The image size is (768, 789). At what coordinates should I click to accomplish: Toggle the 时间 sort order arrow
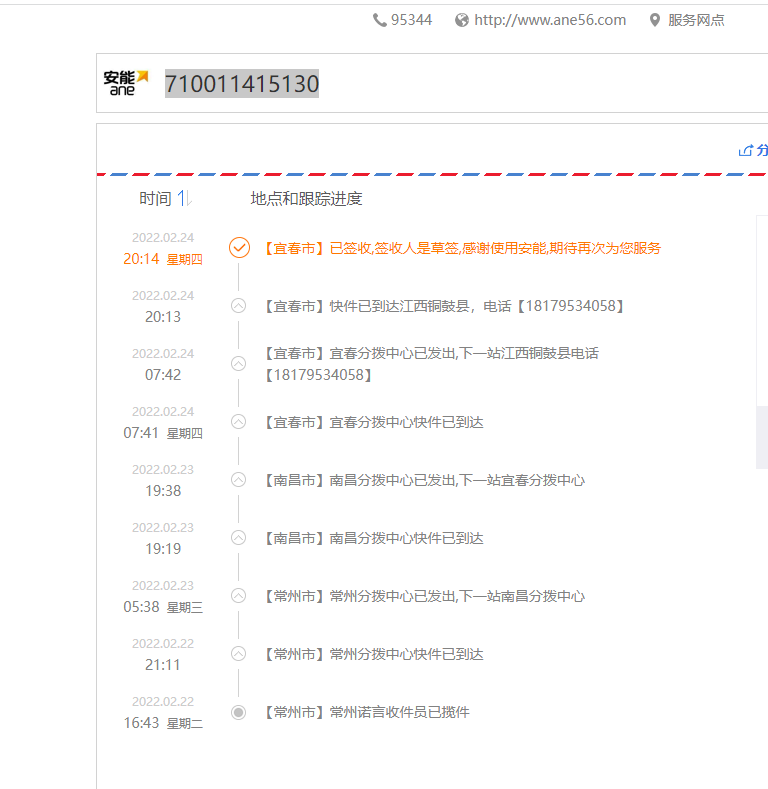click(x=184, y=198)
